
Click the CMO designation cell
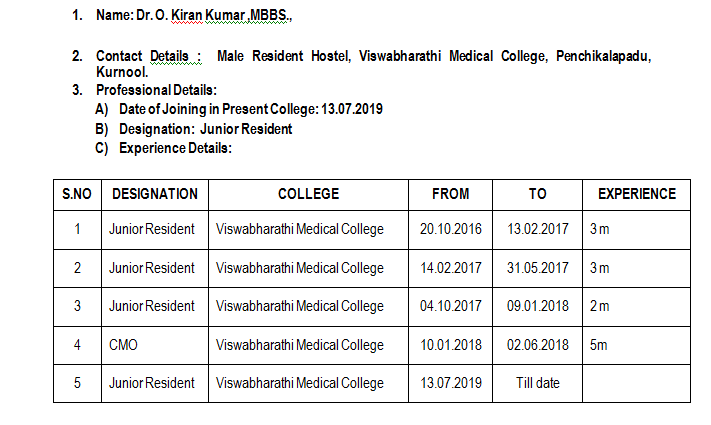tap(155, 345)
